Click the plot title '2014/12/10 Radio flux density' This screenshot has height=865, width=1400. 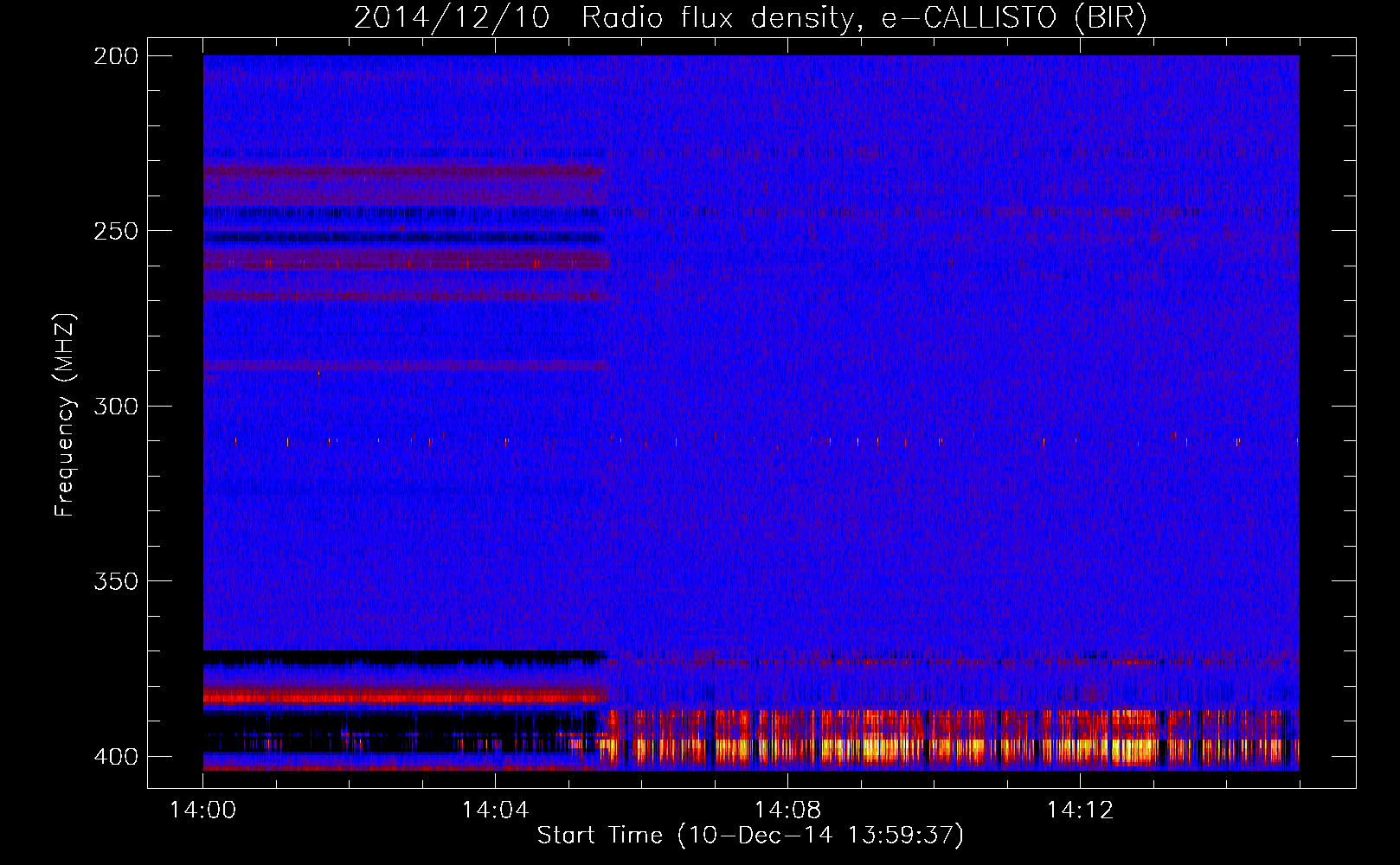(750, 18)
